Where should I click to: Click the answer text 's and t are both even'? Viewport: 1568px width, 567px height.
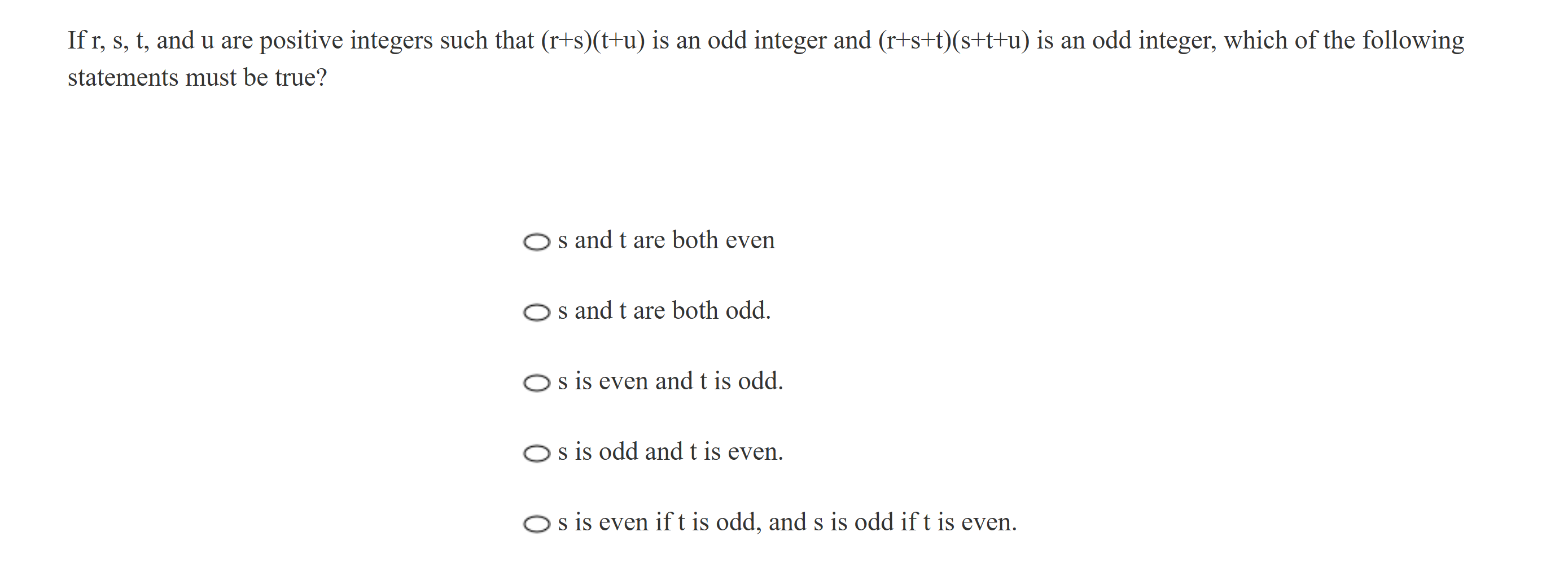click(x=666, y=240)
